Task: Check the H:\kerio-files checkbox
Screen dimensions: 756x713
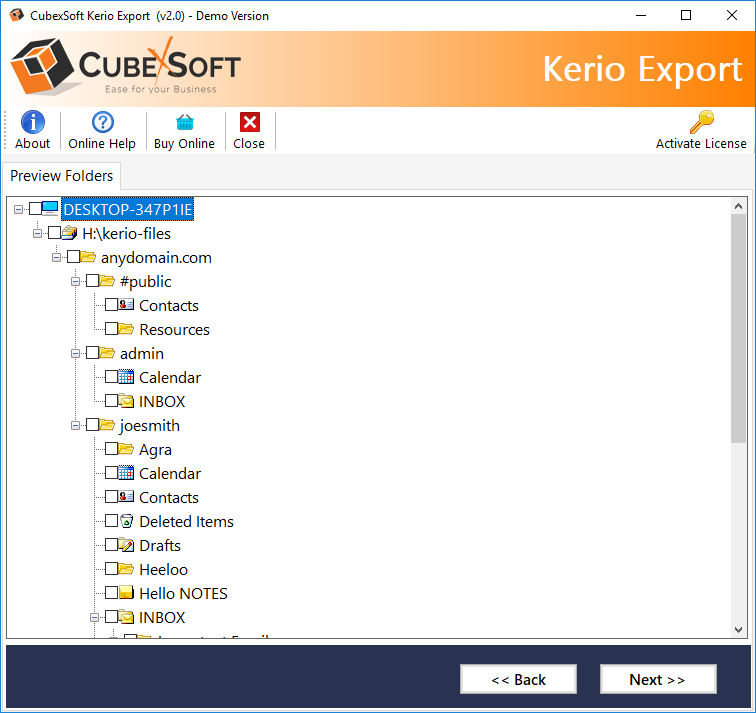Action: (54, 233)
